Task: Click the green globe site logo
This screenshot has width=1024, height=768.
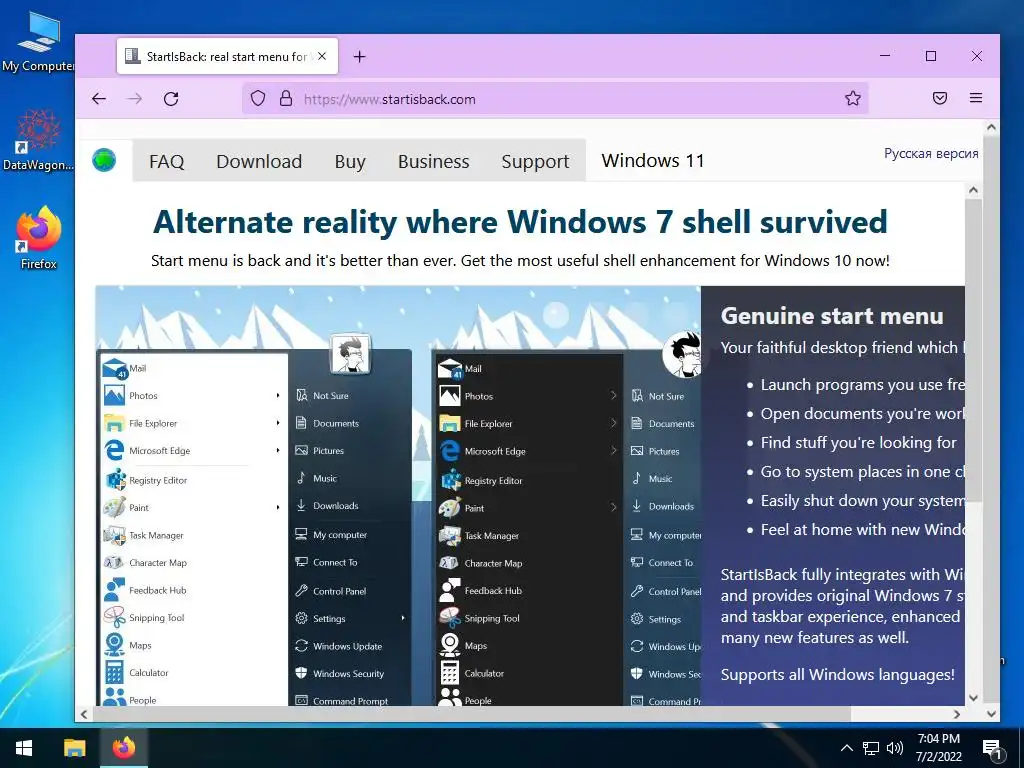Action: [104, 160]
